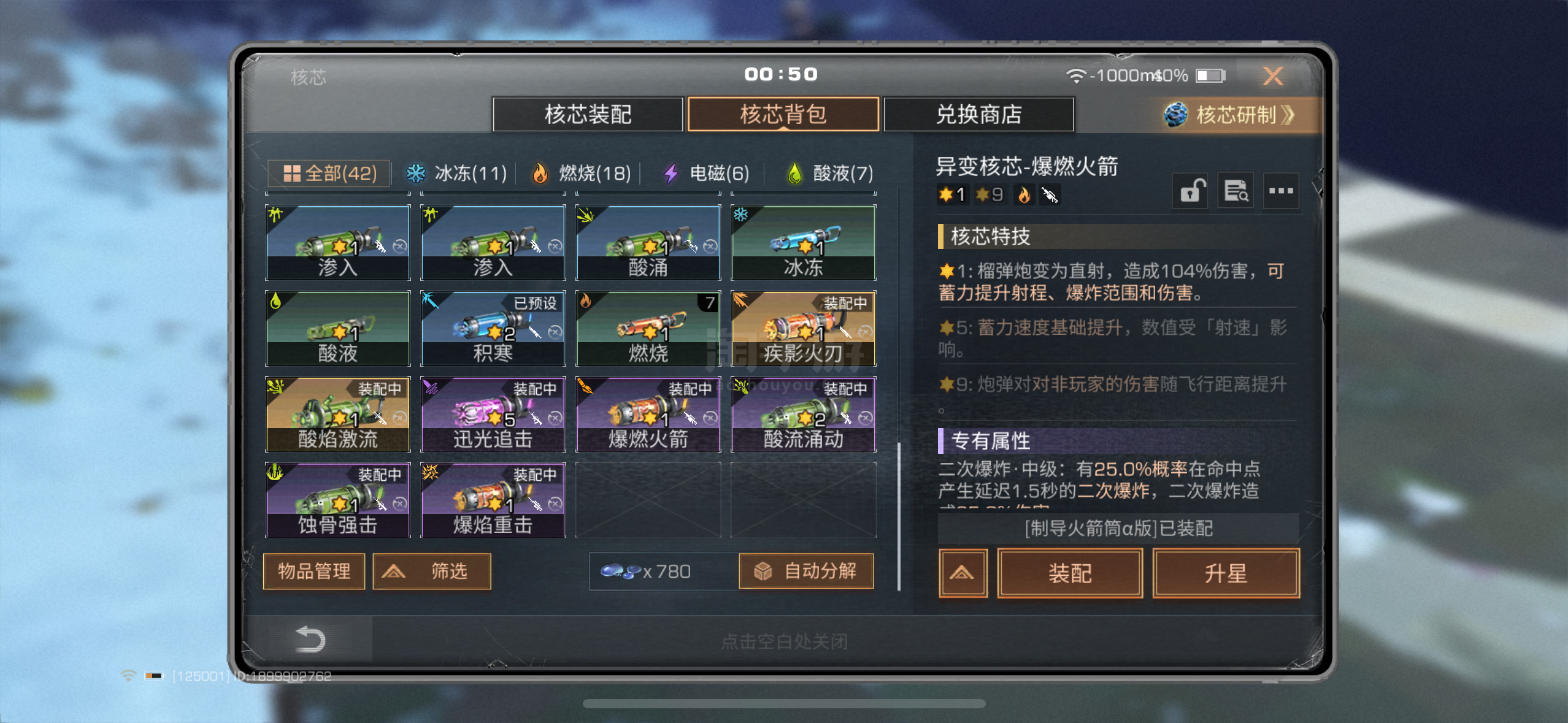The width and height of the screenshot is (1568, 723).
Task: Click the 自动分解 auto-decompose button
Action: tap(806, 572)
